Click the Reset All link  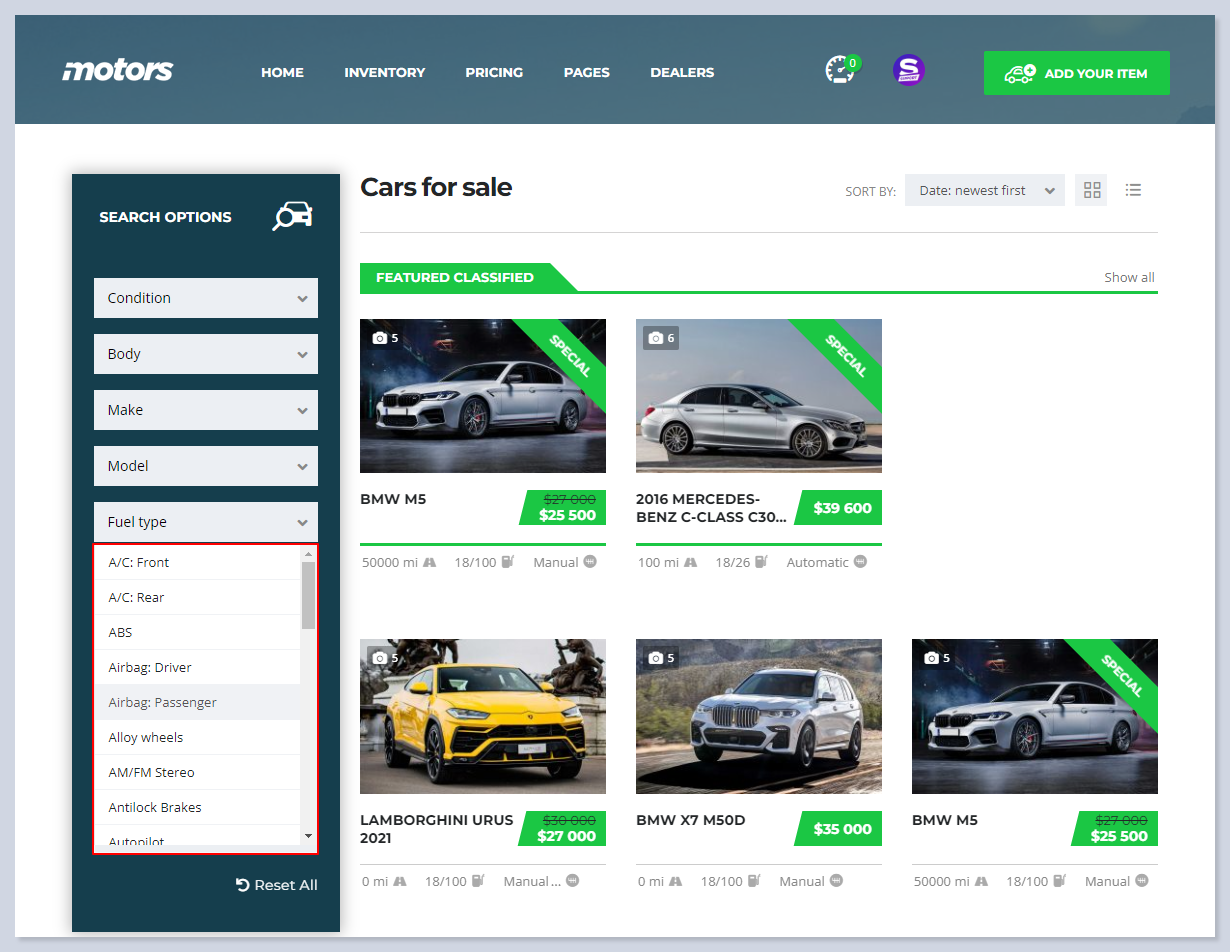click(276, 885)
